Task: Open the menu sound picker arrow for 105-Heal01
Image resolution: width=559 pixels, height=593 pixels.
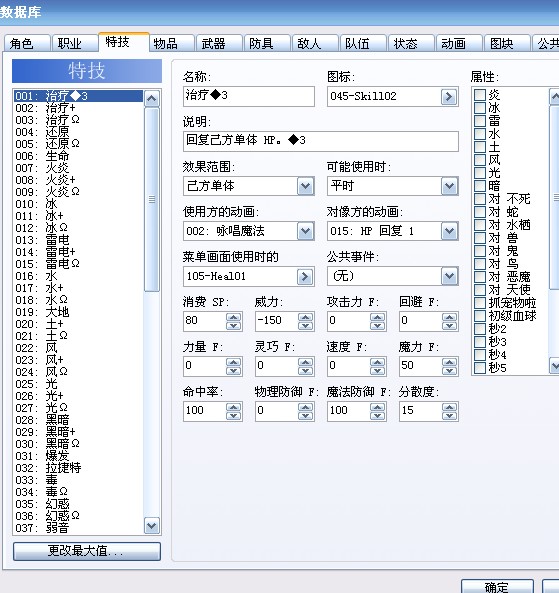Action: point(305,277)
